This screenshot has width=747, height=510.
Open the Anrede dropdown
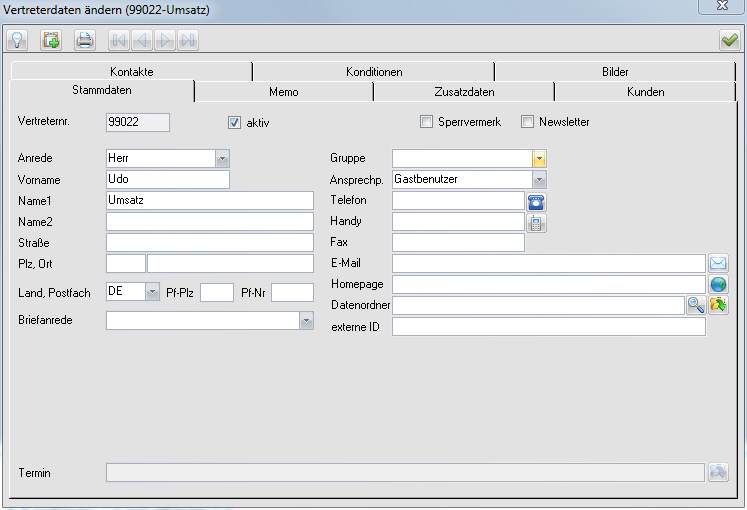pyautogui.click(x=222, y=159)
